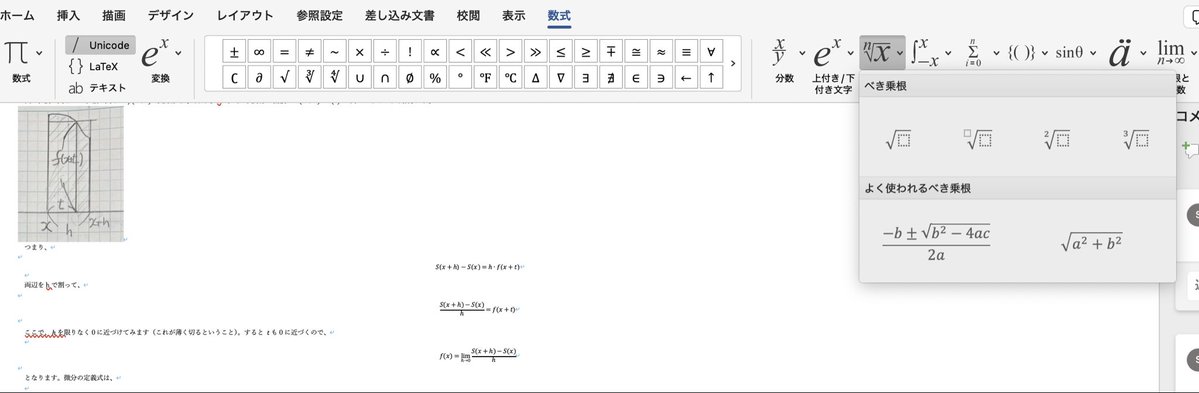Switch to the 挿入 tab

click(x=68, y=15)
